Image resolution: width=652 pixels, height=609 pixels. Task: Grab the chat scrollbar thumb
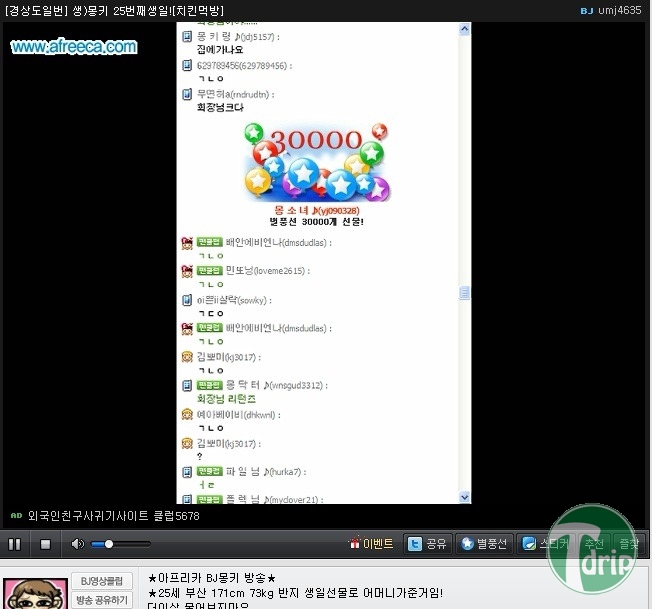coord(464,293)
